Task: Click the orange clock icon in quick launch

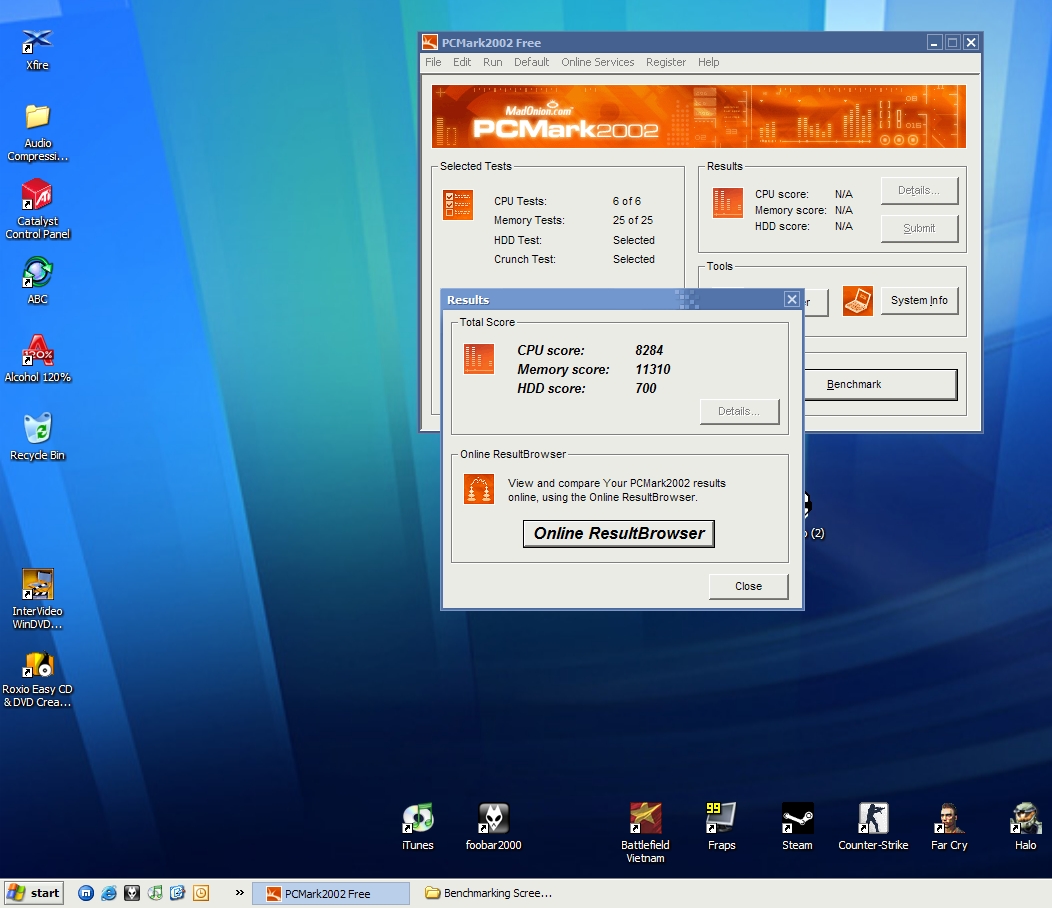Action: 201,893
